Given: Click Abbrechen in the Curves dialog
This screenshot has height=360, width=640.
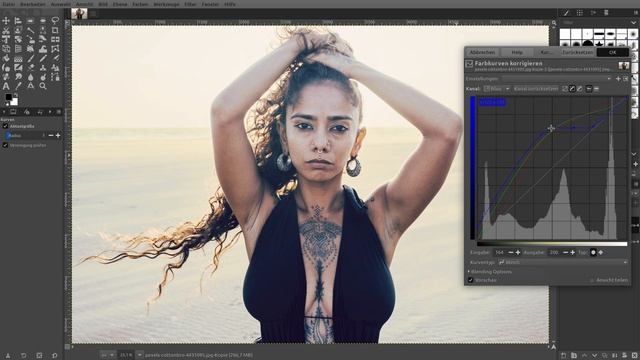Looking at the screenshot, I should [x=482, y=52].
